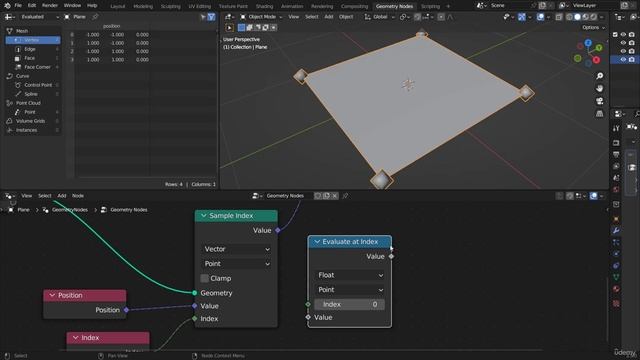This screenshot has width=640, height=360.
Task: Open Point domain dropdown in Evaluate at Index
Action: click(350, 290)
